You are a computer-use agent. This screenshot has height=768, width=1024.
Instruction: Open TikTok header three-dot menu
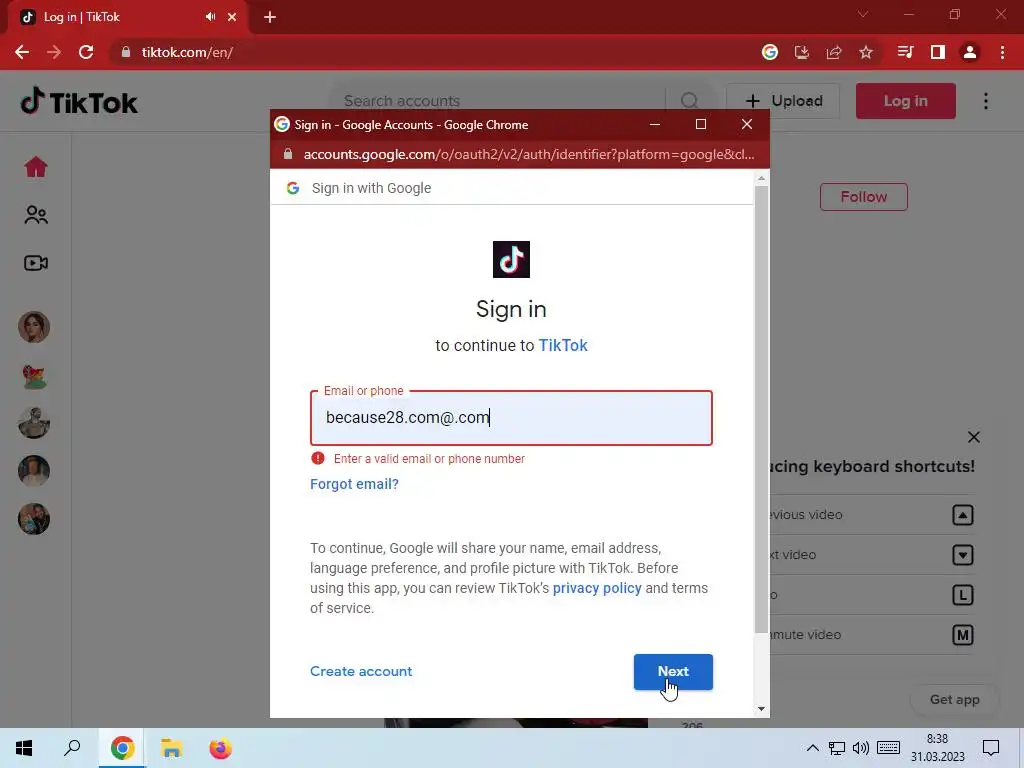pyautogui.click(x=986, y=101)
